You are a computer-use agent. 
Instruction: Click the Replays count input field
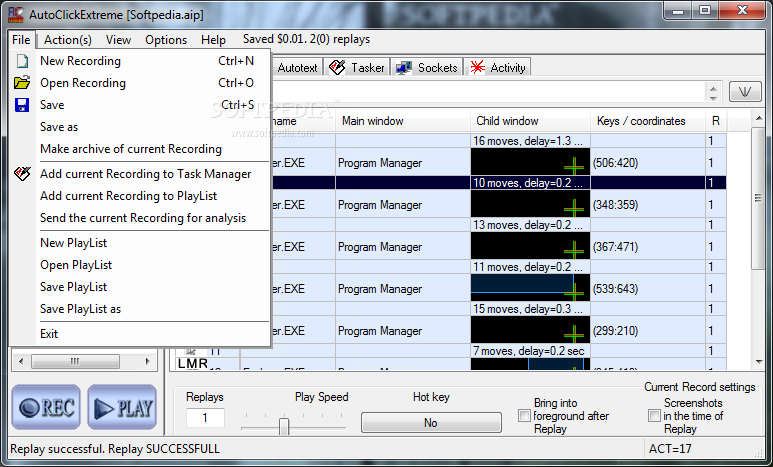tap(205, 418)
